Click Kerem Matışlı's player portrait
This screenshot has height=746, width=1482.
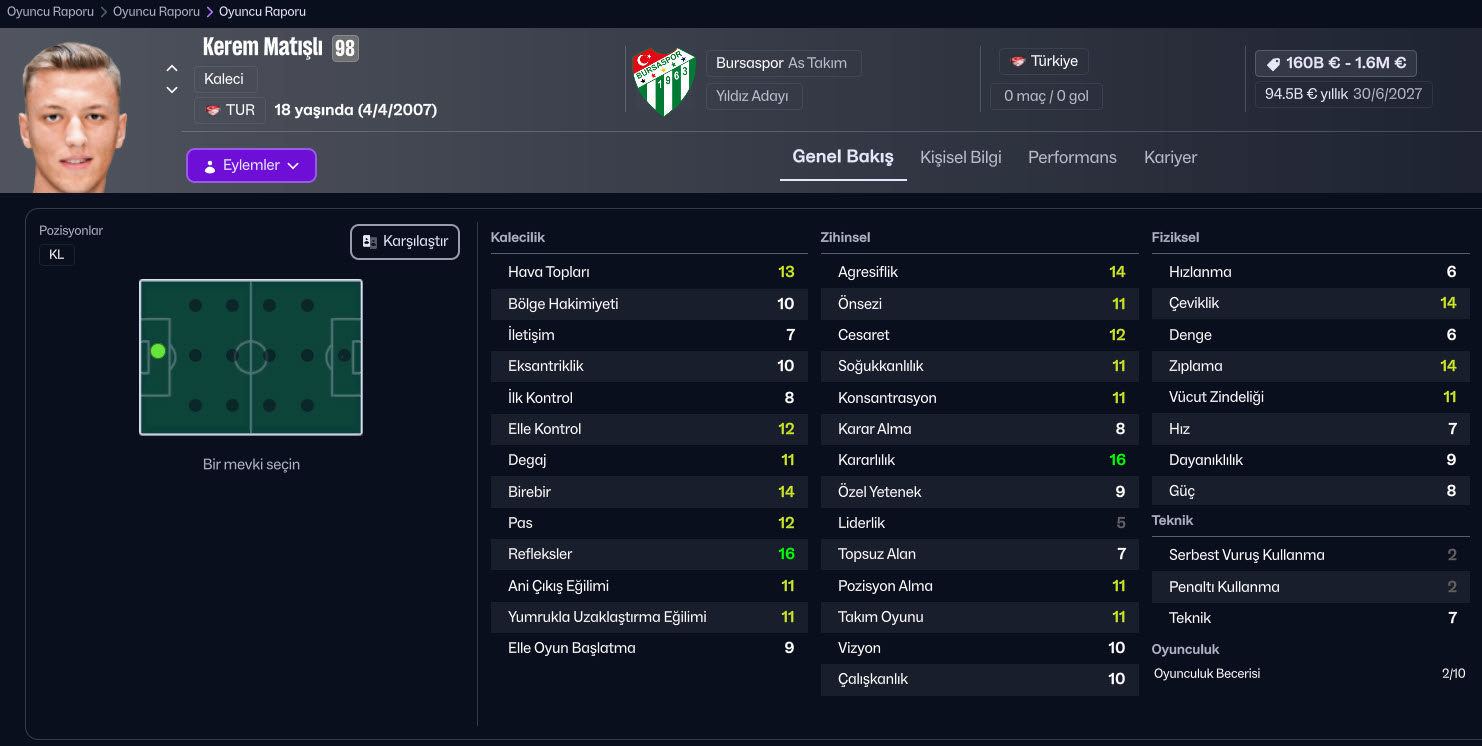click(72, 115)
